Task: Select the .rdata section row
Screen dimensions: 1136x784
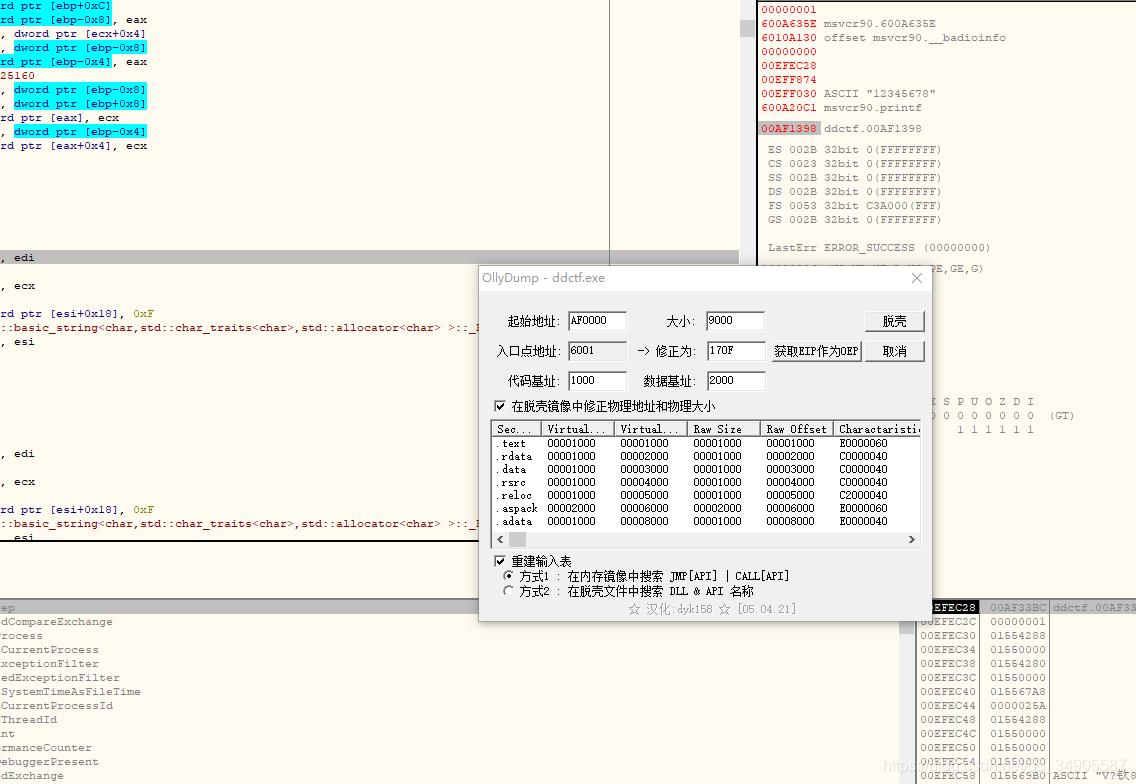Action: coord(706,456)
